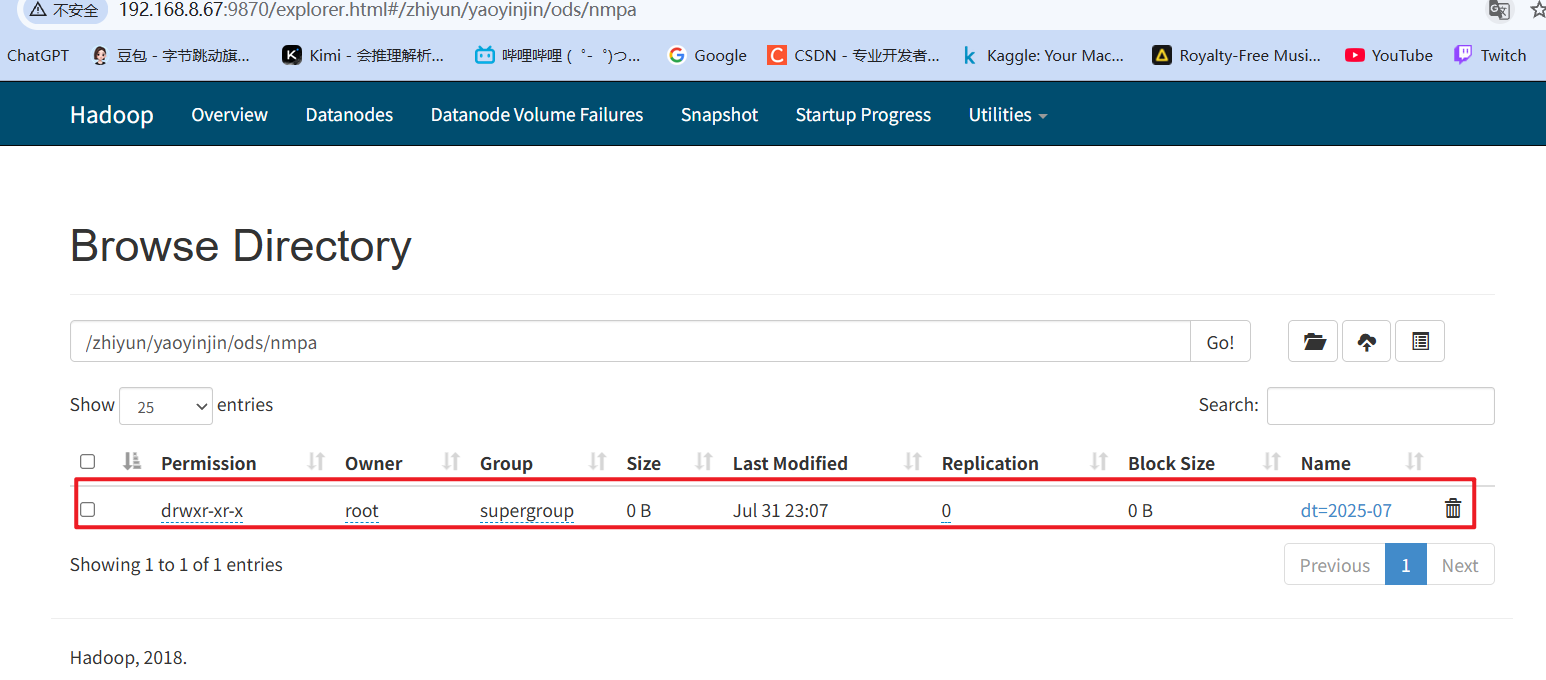Sort by Last Modified column arrows

[912, 462]
